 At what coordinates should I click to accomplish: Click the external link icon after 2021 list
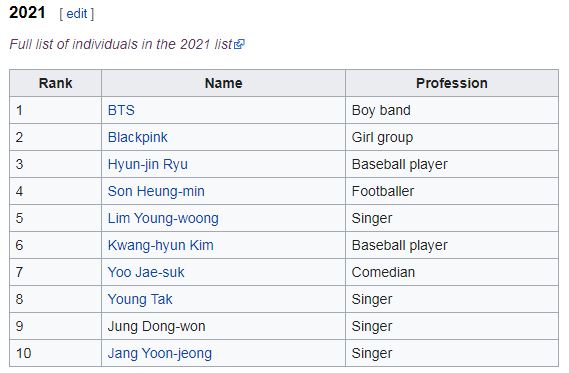point(239,44)
